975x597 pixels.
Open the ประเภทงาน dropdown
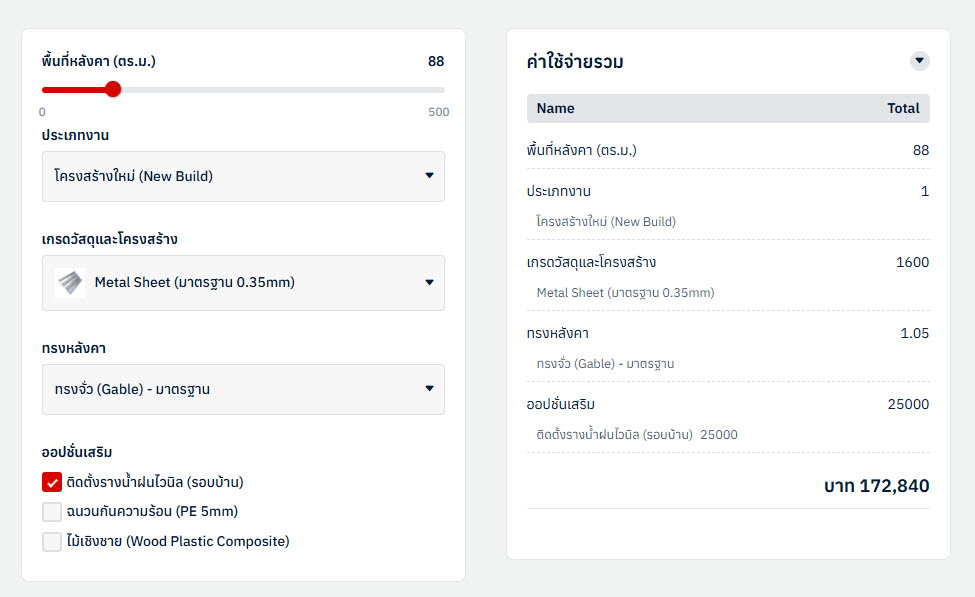tap(243, 176)
